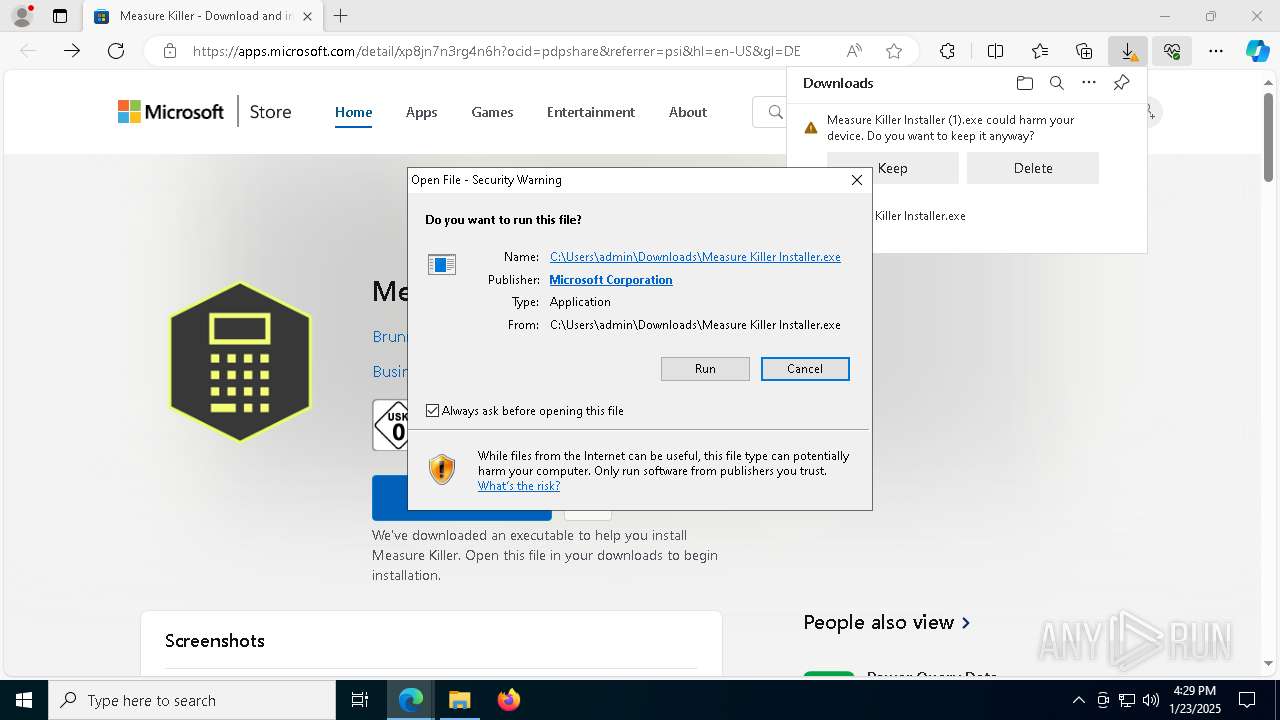The image size is (1280, 720).
Task: Open the taskbar clock and date
Action: click(x=1194, y=700)
